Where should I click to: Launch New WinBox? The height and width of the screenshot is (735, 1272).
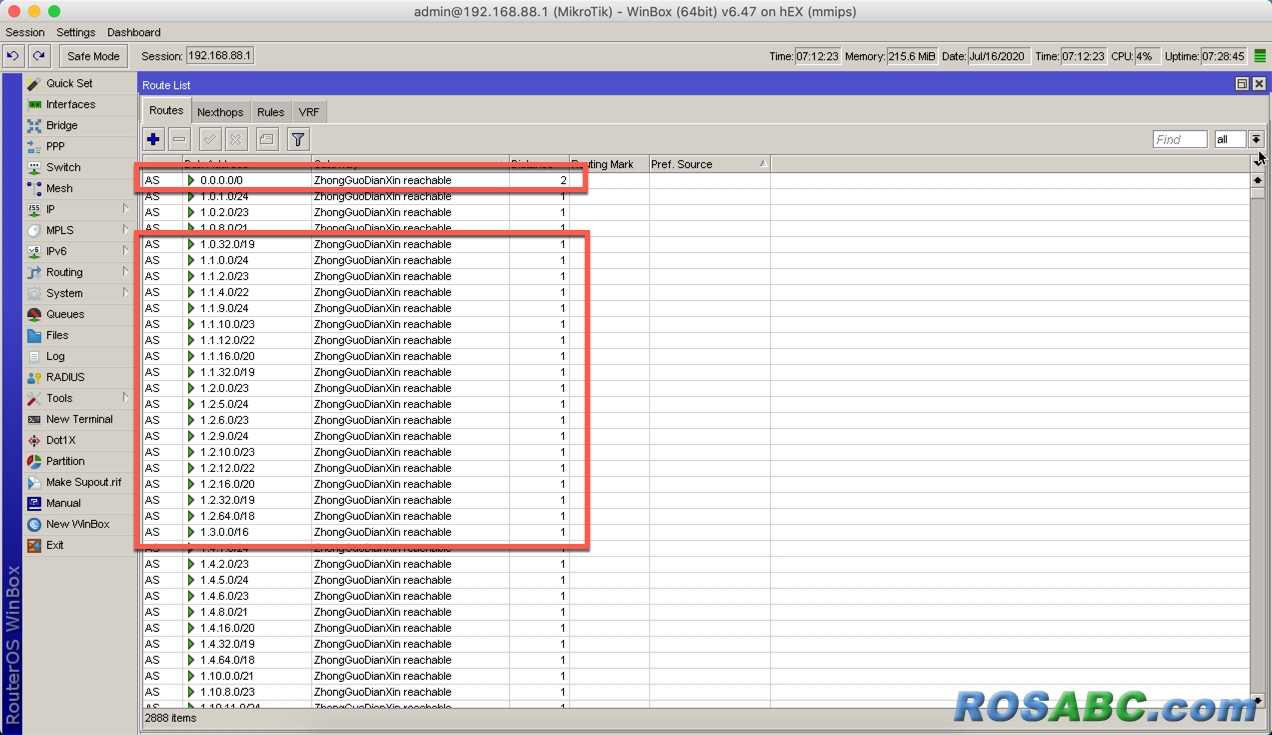tap(78, 525)
